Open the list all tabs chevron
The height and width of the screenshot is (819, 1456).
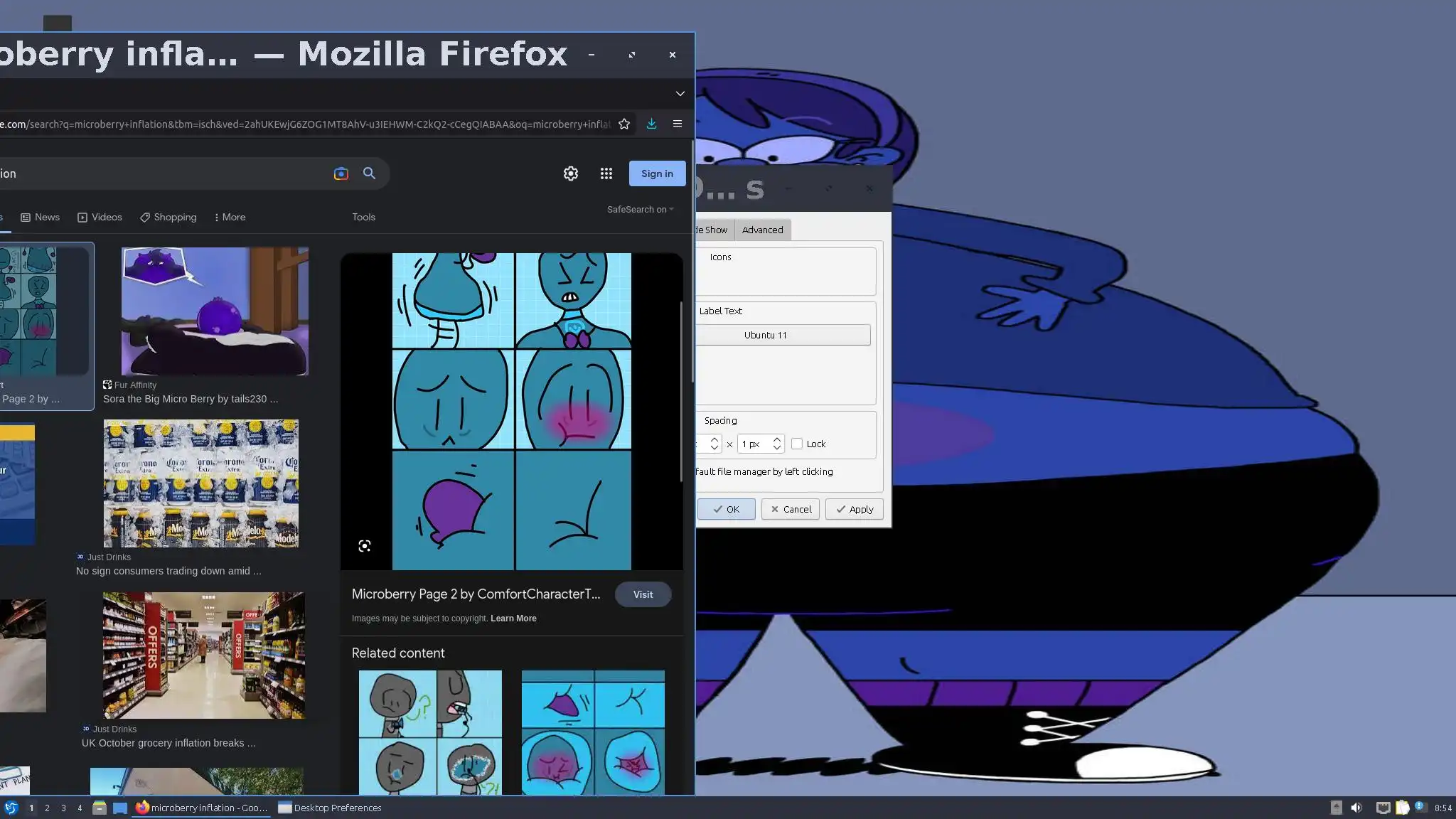[x=680, y=93]
